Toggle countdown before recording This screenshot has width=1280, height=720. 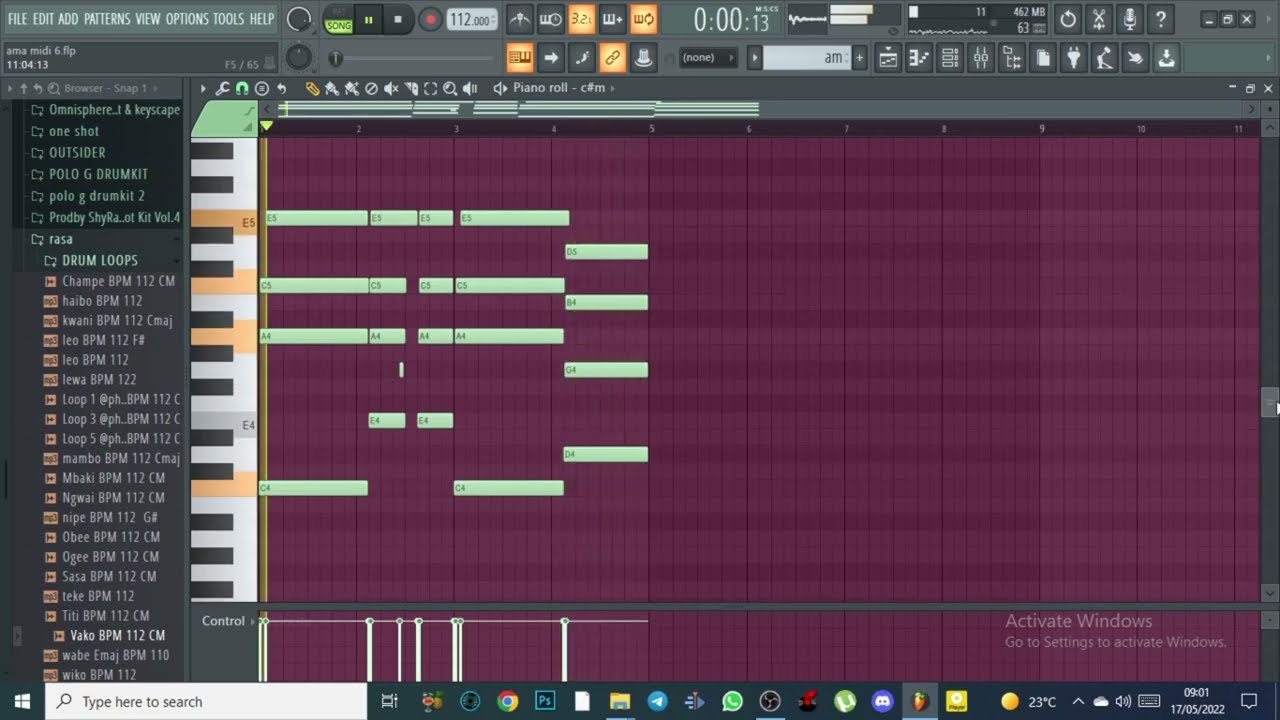coord(581,19)
